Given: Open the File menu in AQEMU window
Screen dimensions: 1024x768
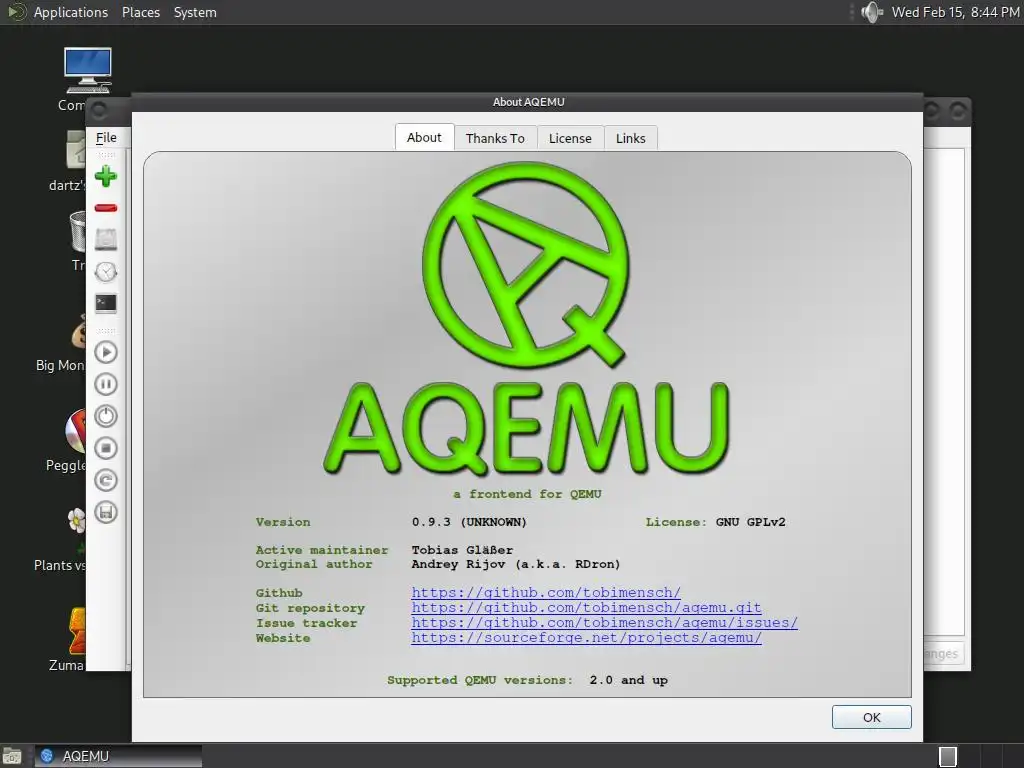Looking at the screenshot, I should point(106,138).
